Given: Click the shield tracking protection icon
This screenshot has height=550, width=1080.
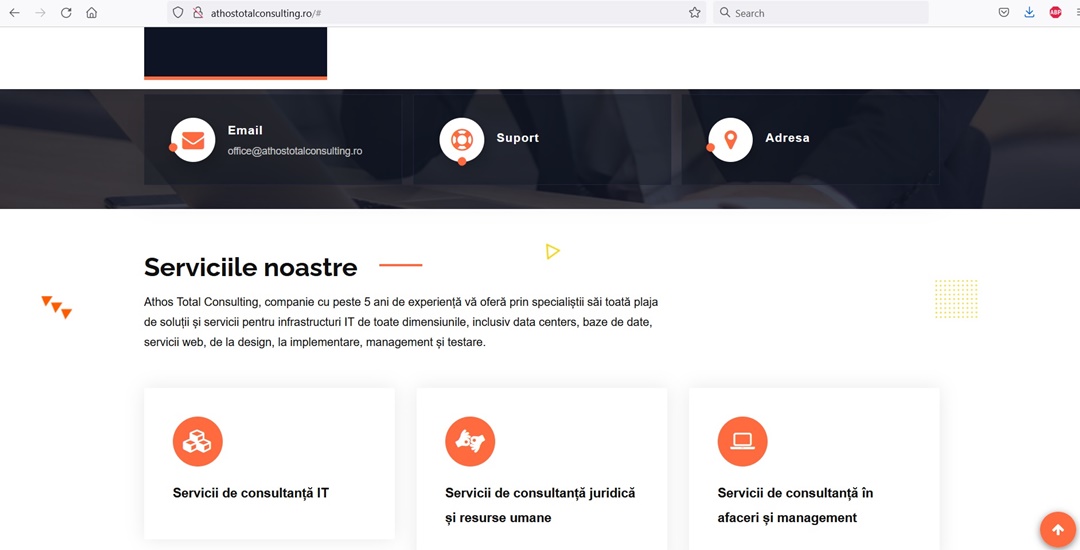Looking at the screenshot, I should pos(178,12).
